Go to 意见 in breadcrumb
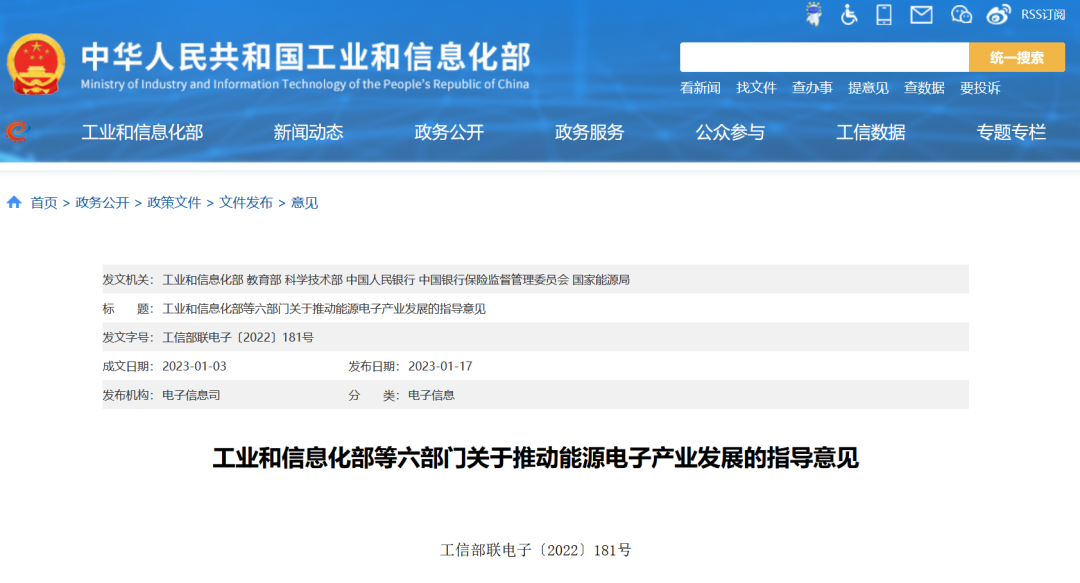The width and height of the screenshot is (1080, 583). pyautogui.click(x=304, y=203)
